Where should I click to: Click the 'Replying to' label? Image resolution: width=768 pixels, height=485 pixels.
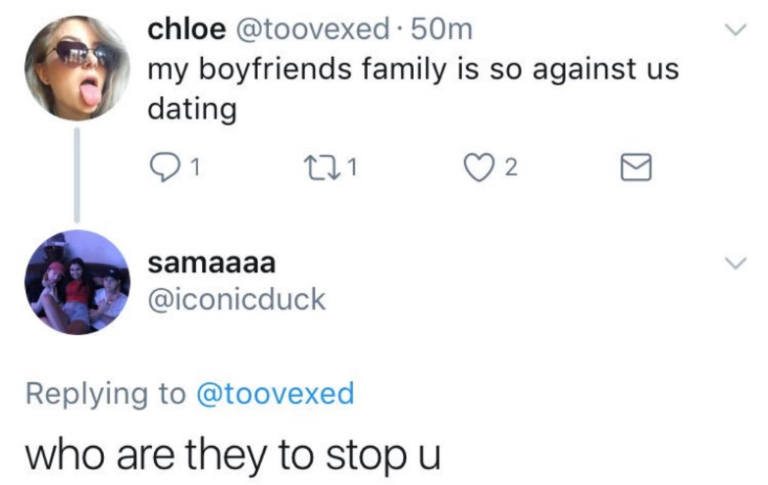(x=106, y=394)
